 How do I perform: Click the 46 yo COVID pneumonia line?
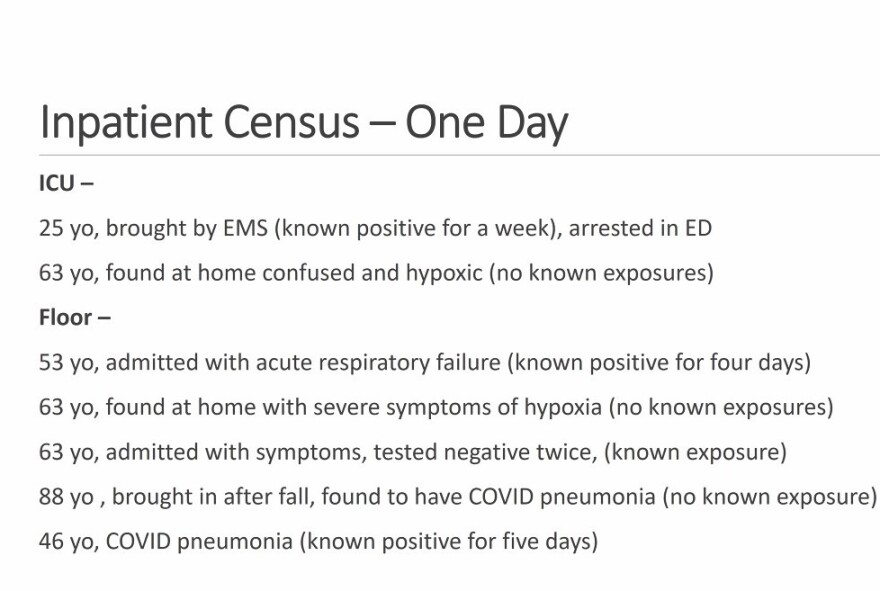point(319,542)
